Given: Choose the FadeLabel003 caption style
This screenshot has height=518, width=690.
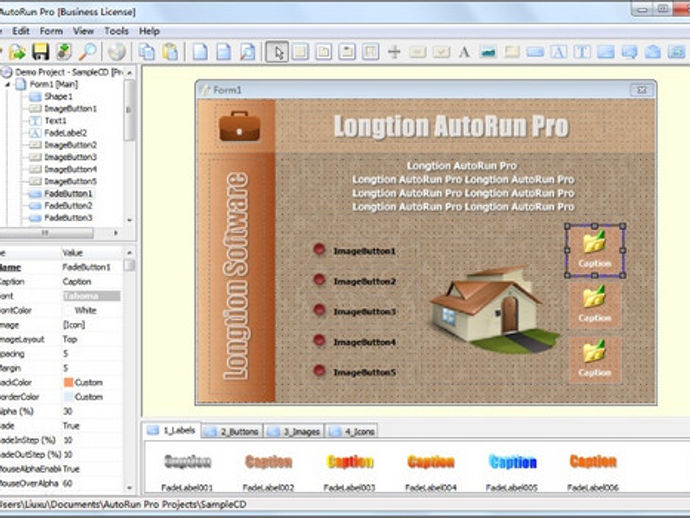Looking at the screenshot, I should 350,471.
